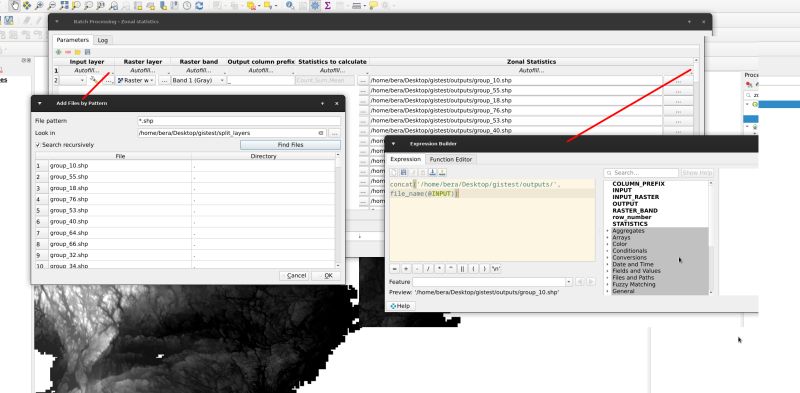The height and width of the screenshot is (393, 800).
Task: Open the Band 1 (Gray) dropdown
Action: pos(198,81)
